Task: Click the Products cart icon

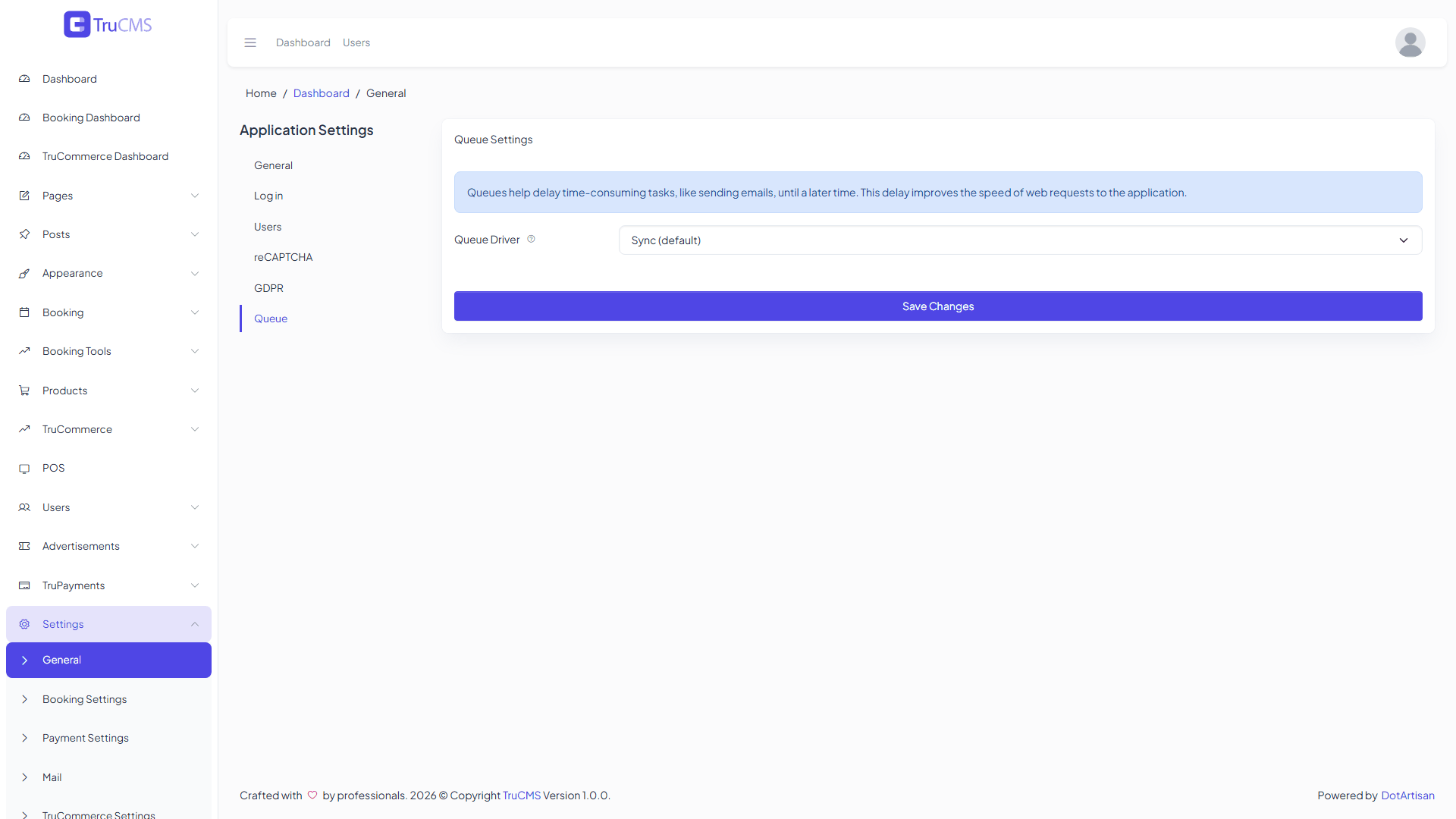Action: pyautogui.click(x=24, y=391)
